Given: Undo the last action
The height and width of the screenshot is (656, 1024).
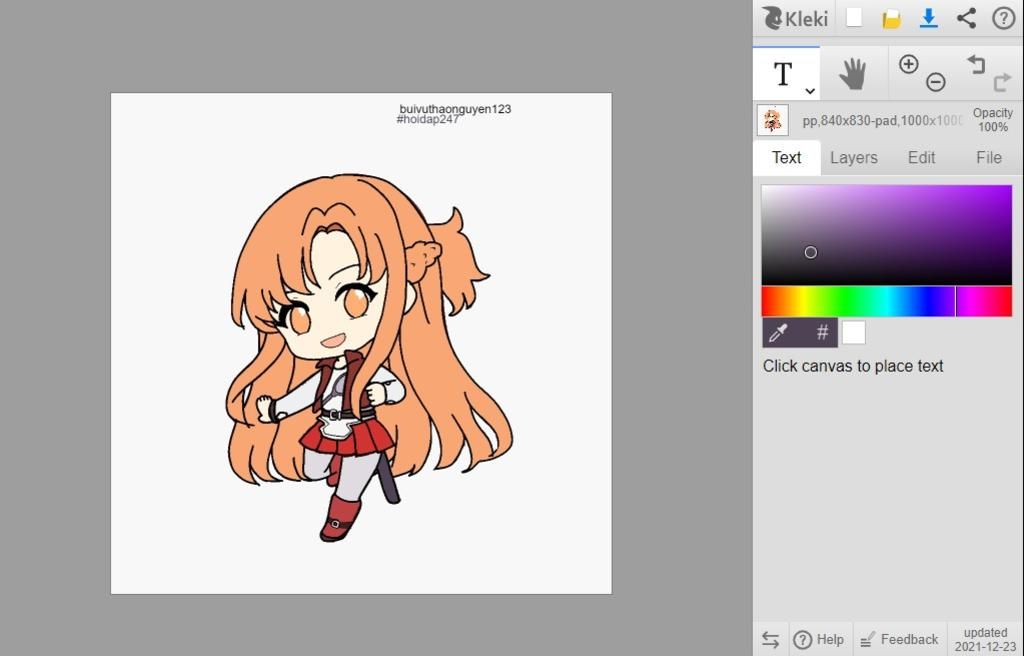Looking at the screenshot, I should click(x=976, y=64).
